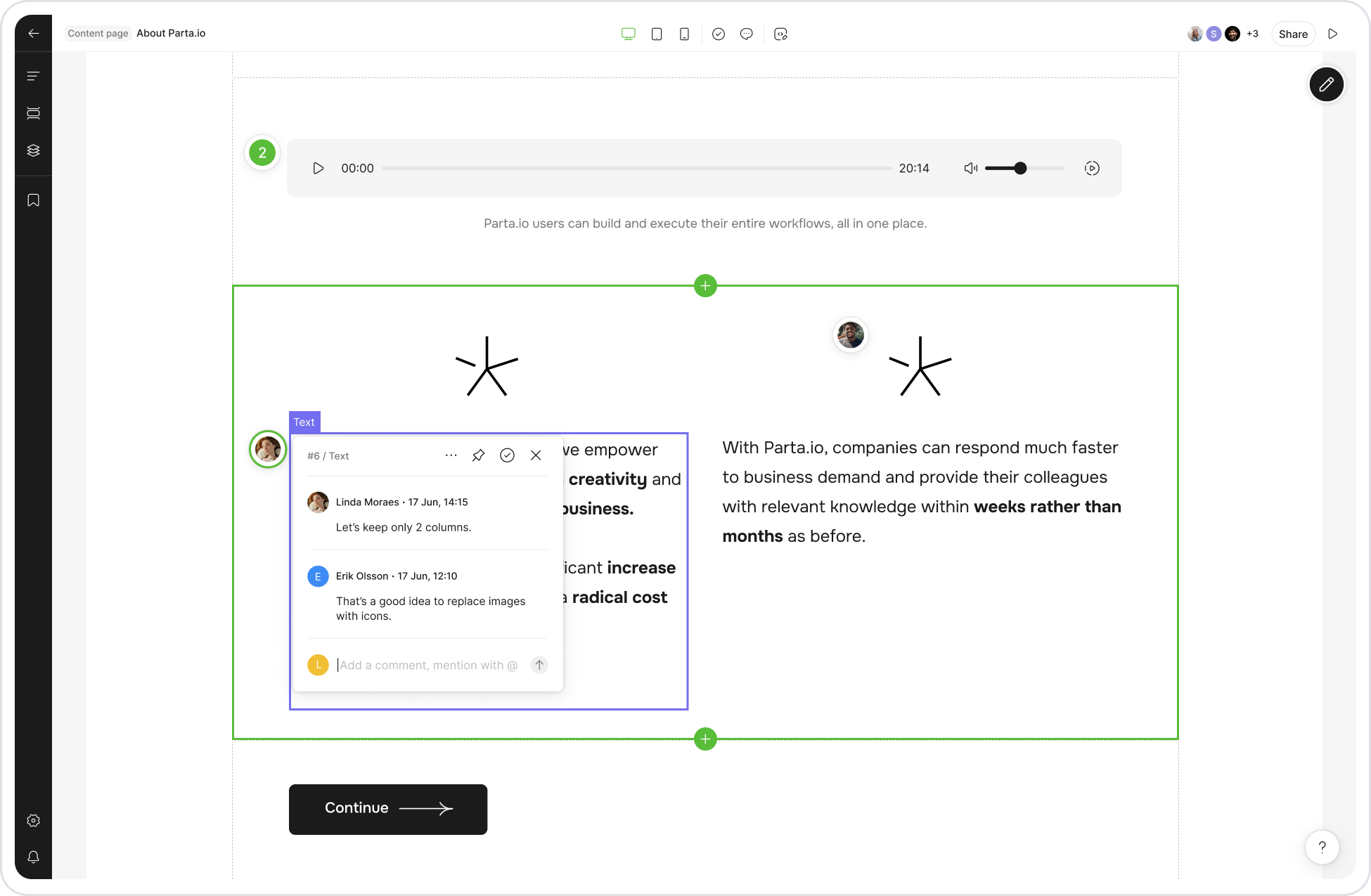Open the outline menu icon in sidebar
Image resolution: width=1371 pixels, height=896 pixels.
33,76
